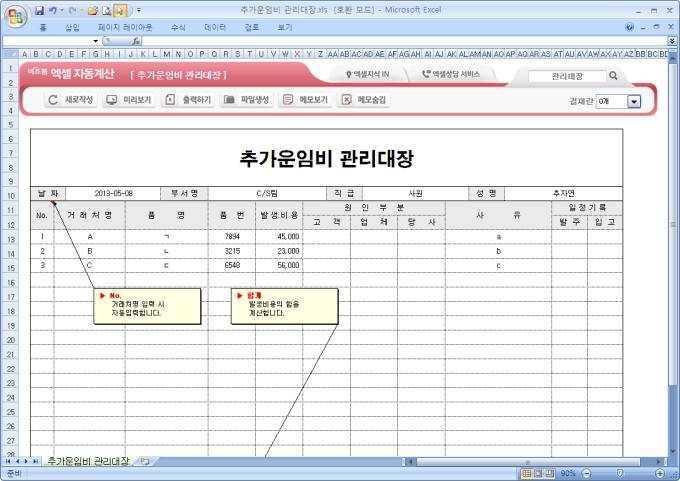
Task: Undo the last action in the quick toolbar
Action: [x=53, y=10]
